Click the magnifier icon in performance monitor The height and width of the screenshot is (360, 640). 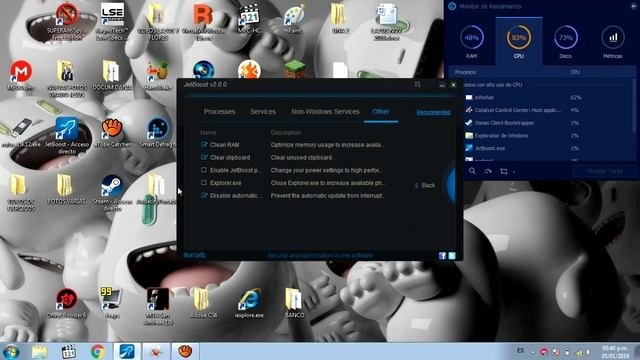click(x=472, y=171)
